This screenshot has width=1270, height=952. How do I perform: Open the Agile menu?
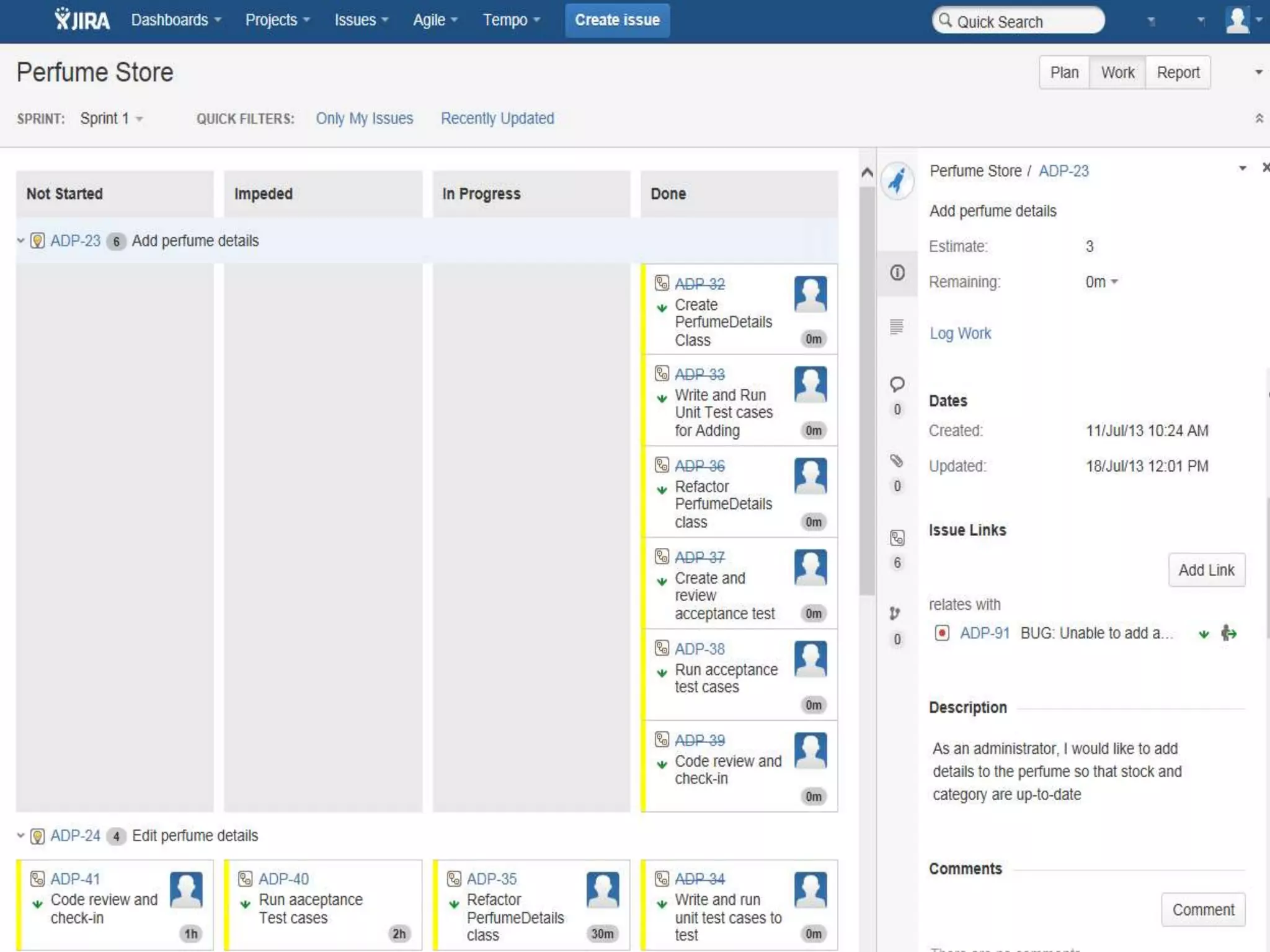(435, 20)
